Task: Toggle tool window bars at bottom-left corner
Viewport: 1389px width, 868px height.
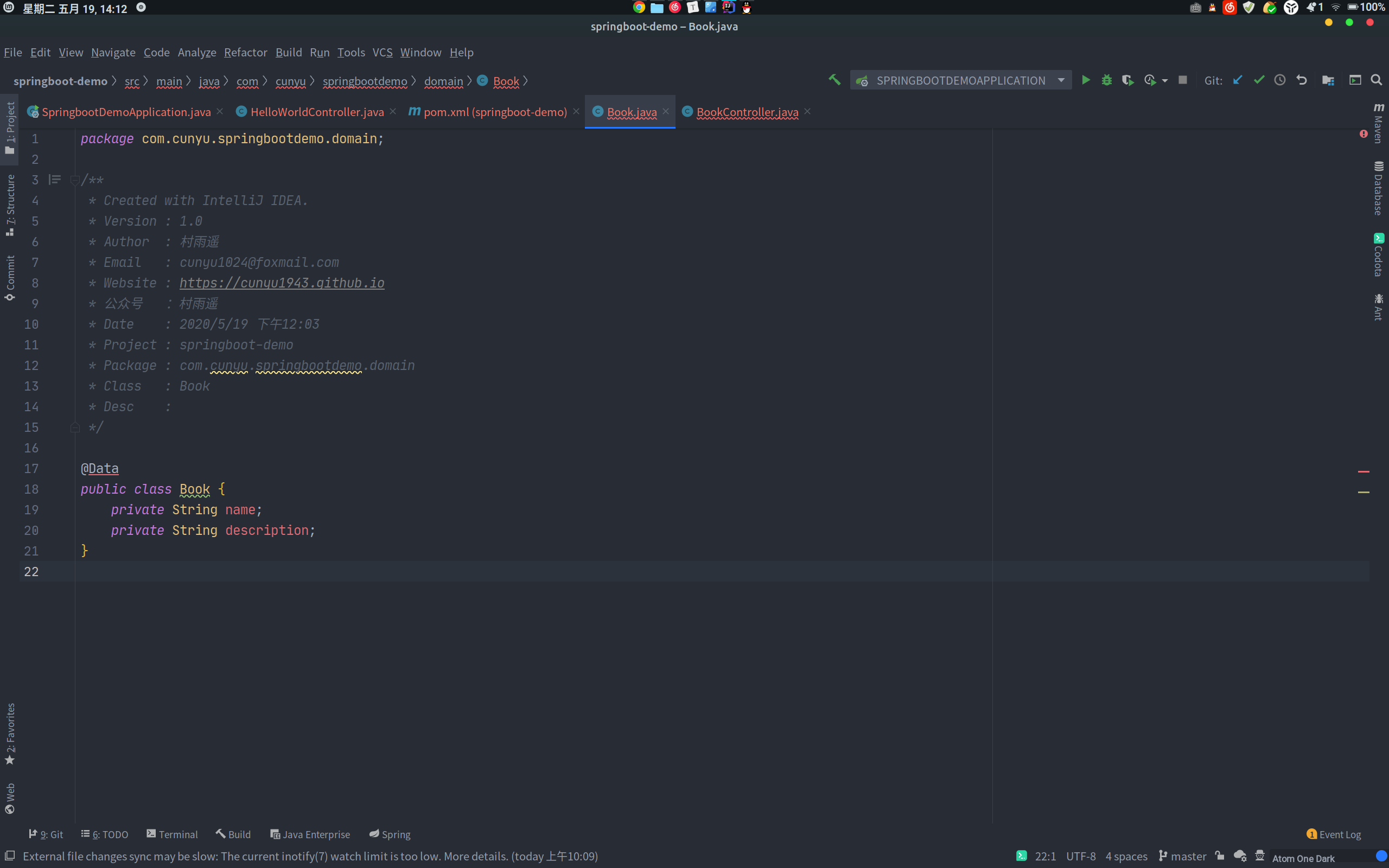Action: (10, 856)
